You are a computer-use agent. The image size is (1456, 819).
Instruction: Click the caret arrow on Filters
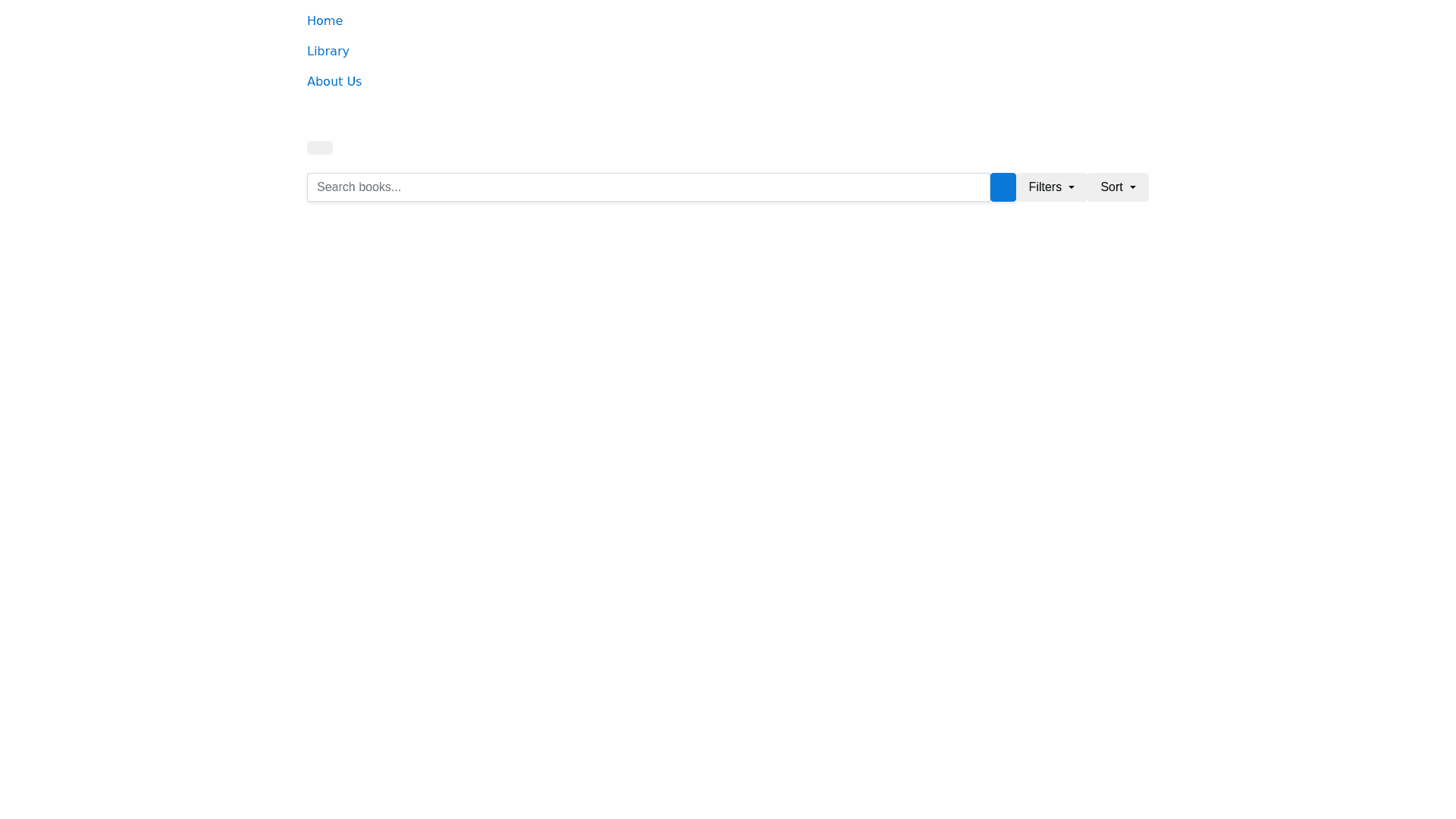[x=1071, y=188]
